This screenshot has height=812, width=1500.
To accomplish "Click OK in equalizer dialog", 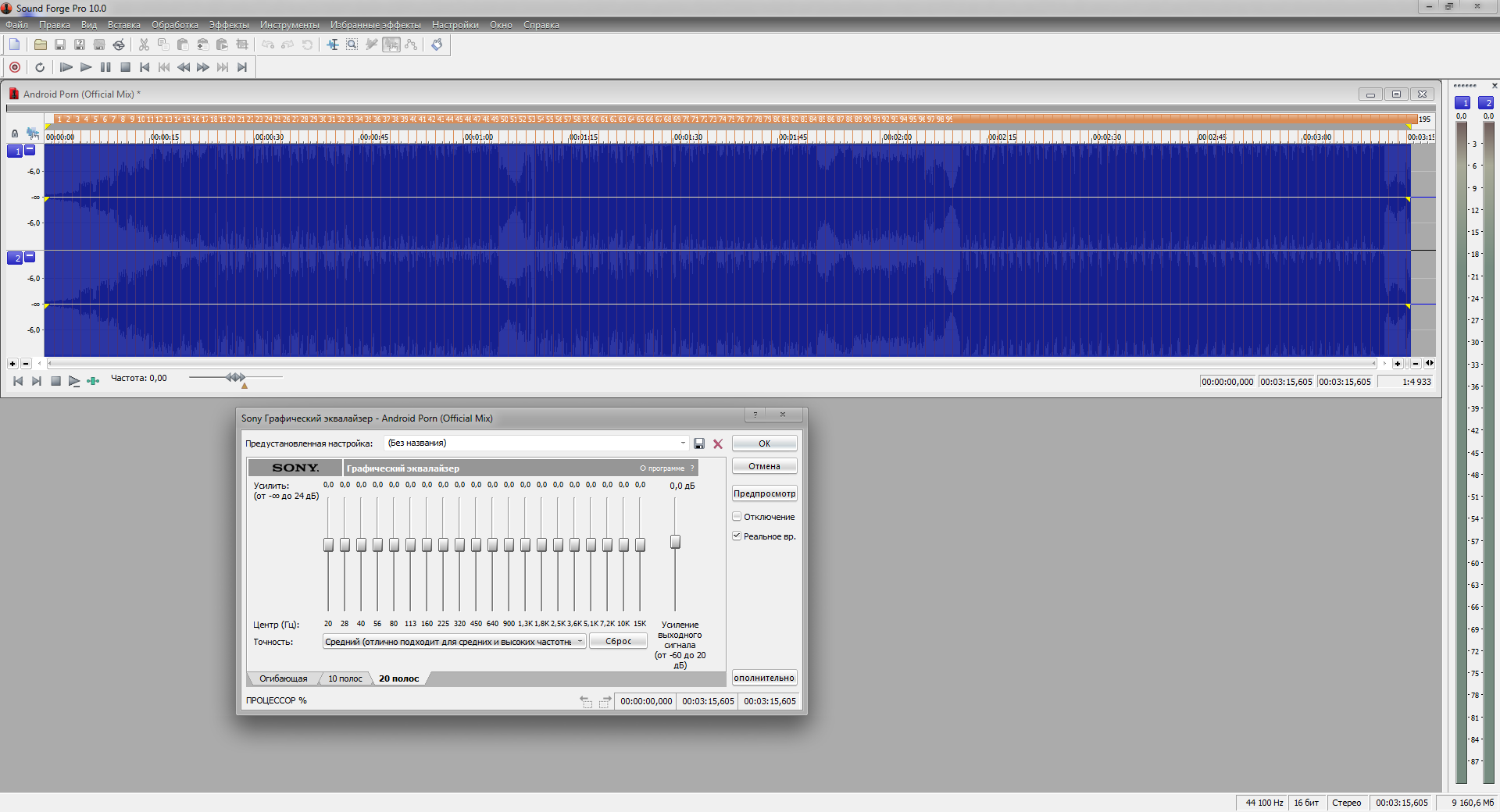I will tap(765, 443).
